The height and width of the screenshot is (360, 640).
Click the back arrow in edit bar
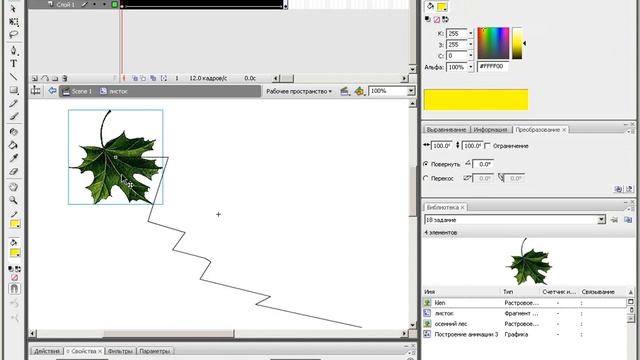coord(52,91)
